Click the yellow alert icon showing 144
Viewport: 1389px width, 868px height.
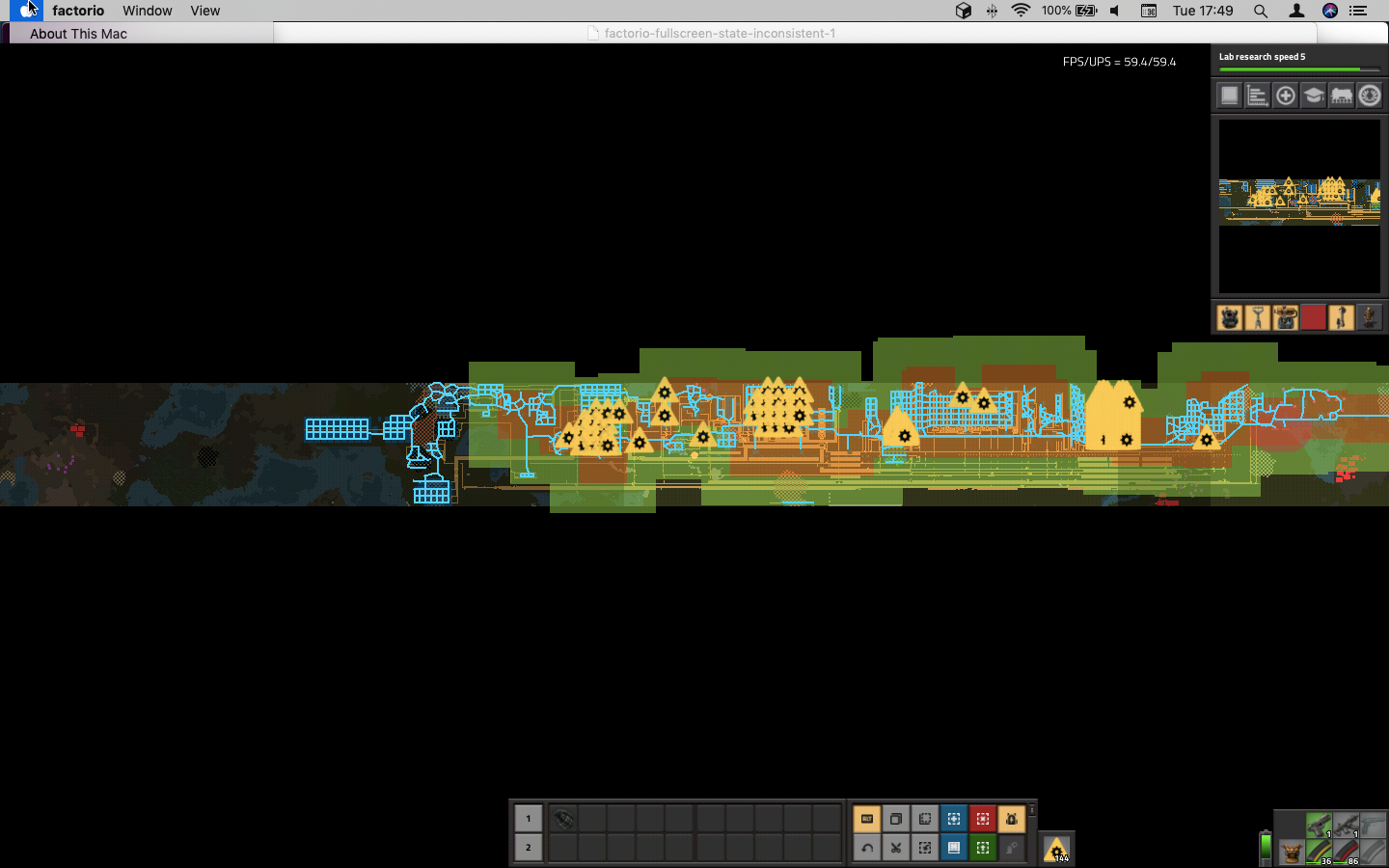click(1057, 849)
